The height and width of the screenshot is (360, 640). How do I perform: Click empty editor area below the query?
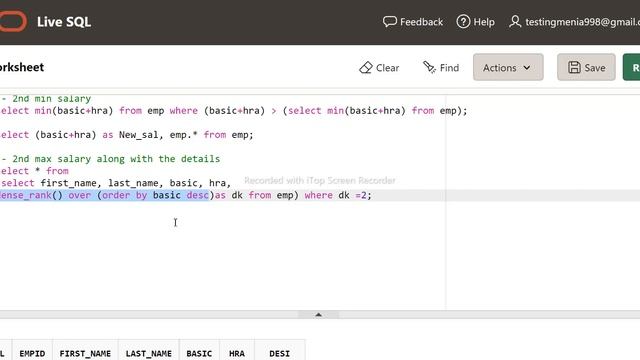[x=222, y=257]
